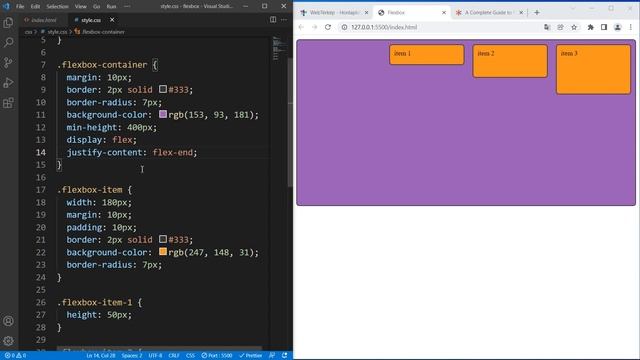Open the Go menu
The image size is (640, 360).
(96, 7)
